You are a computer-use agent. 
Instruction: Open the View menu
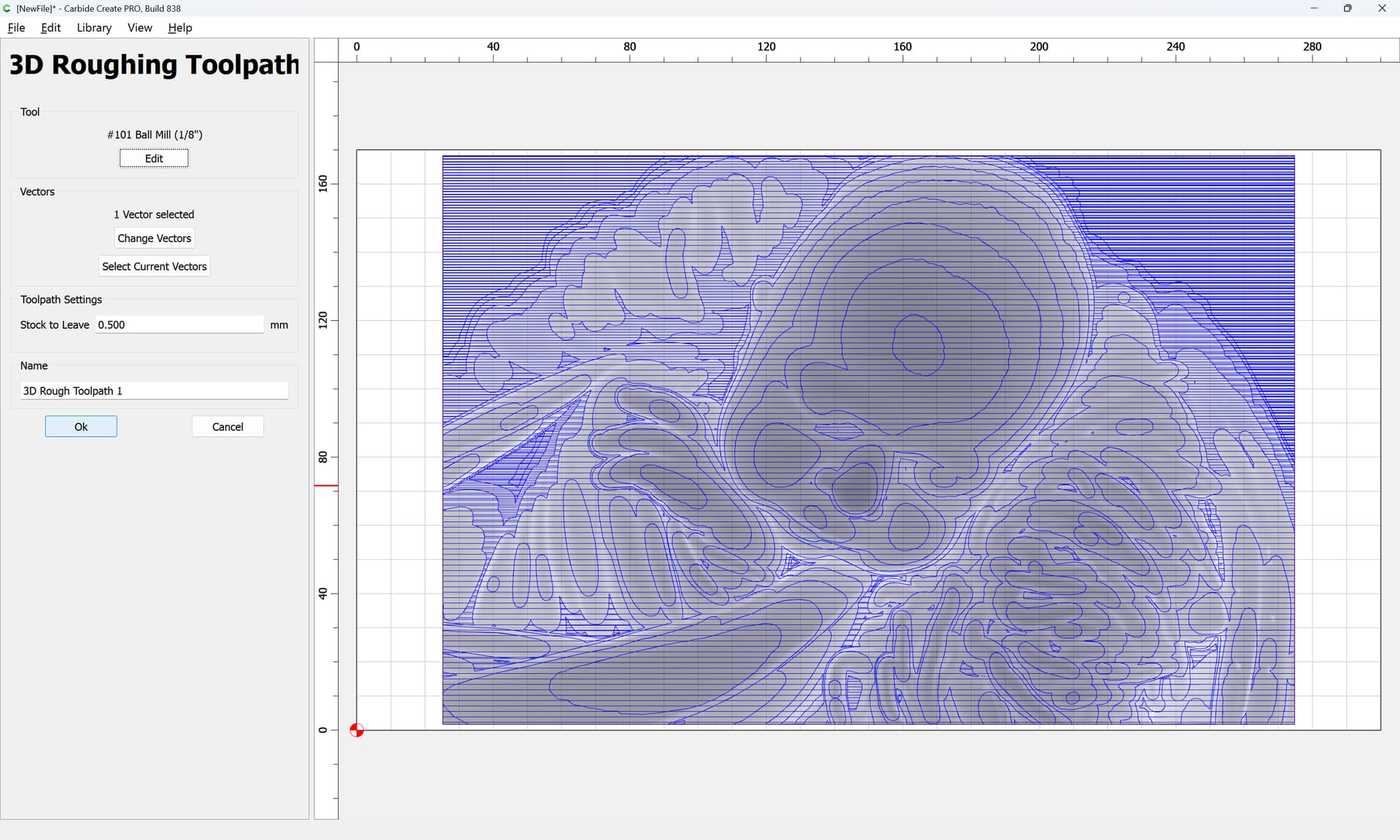click(x=139, y=28)
